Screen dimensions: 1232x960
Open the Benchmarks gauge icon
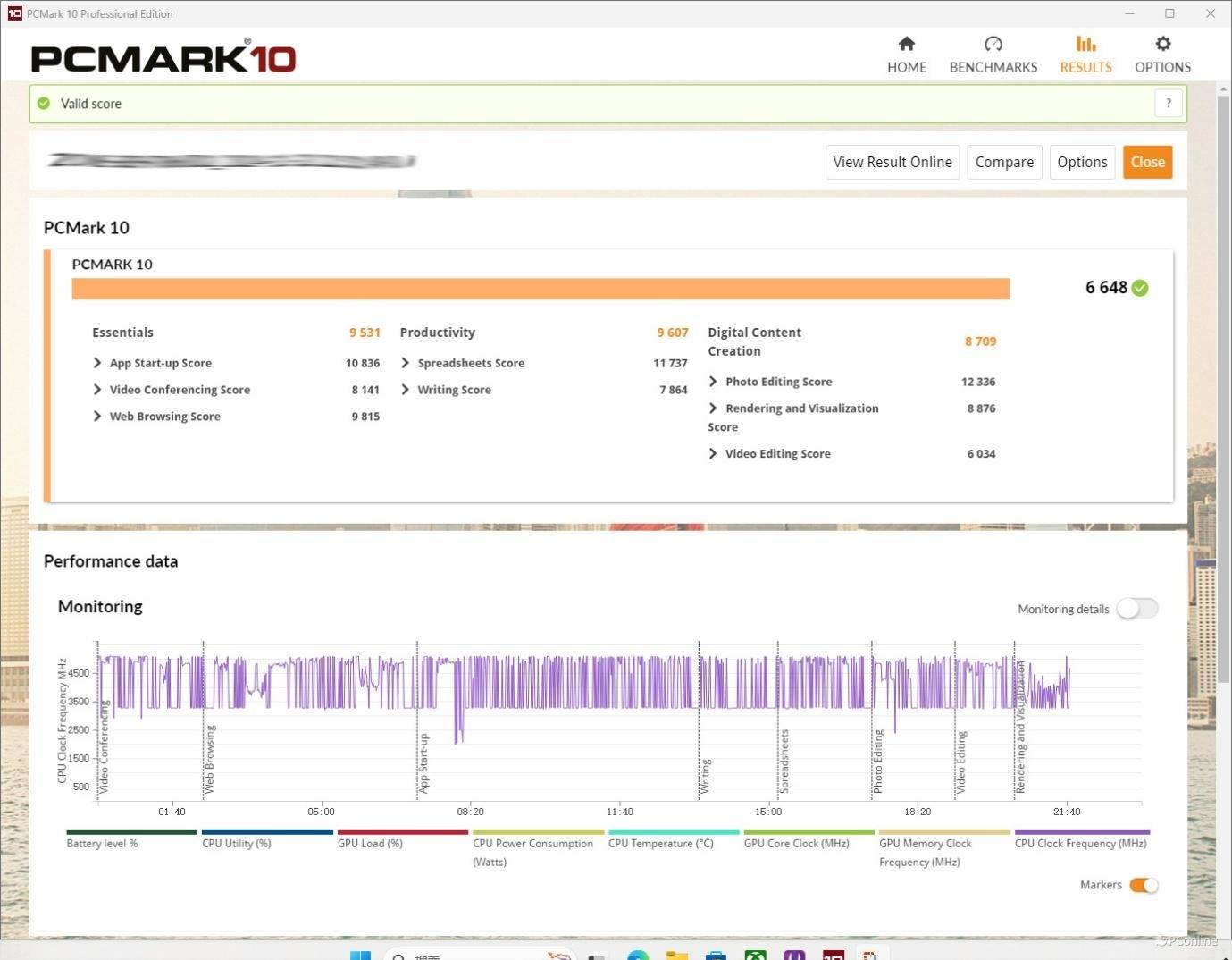click(993, 44)
